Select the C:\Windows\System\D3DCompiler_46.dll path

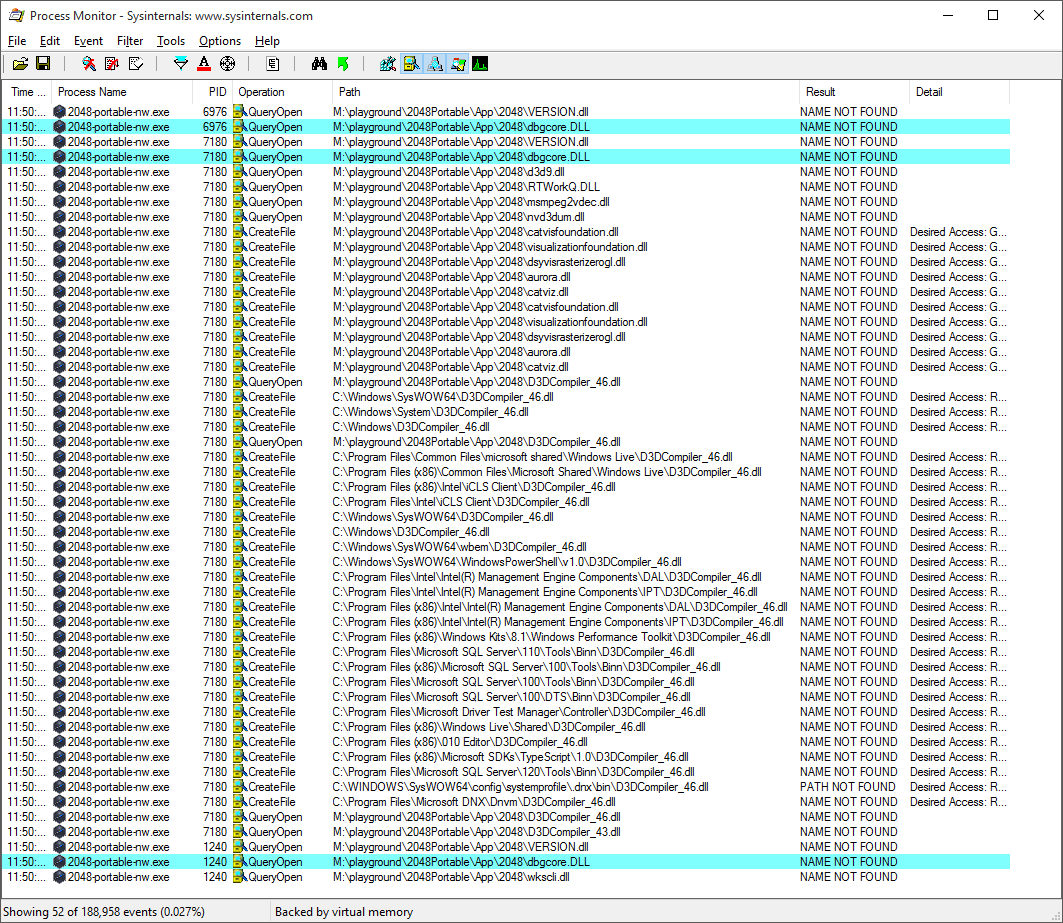point(430,412)
